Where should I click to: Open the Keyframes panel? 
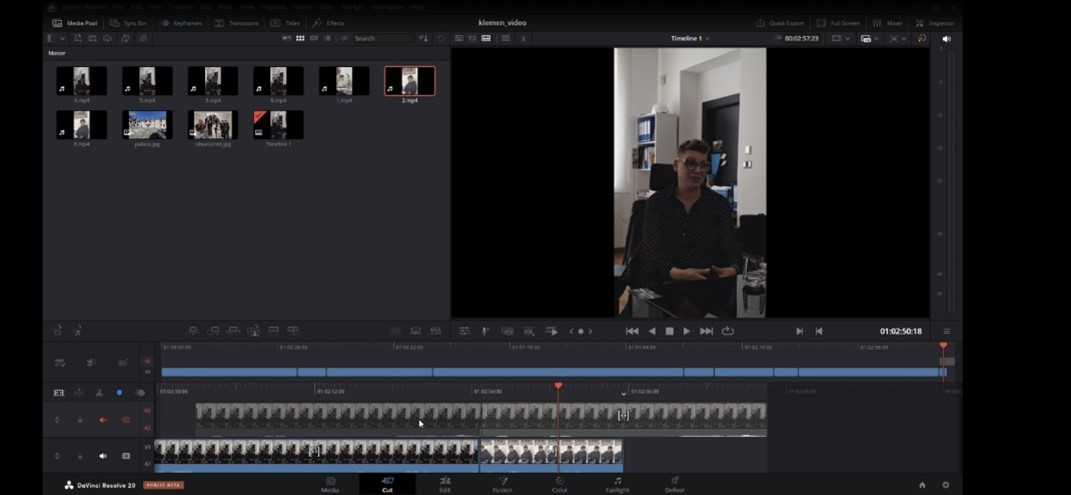[x=179, y=23]
